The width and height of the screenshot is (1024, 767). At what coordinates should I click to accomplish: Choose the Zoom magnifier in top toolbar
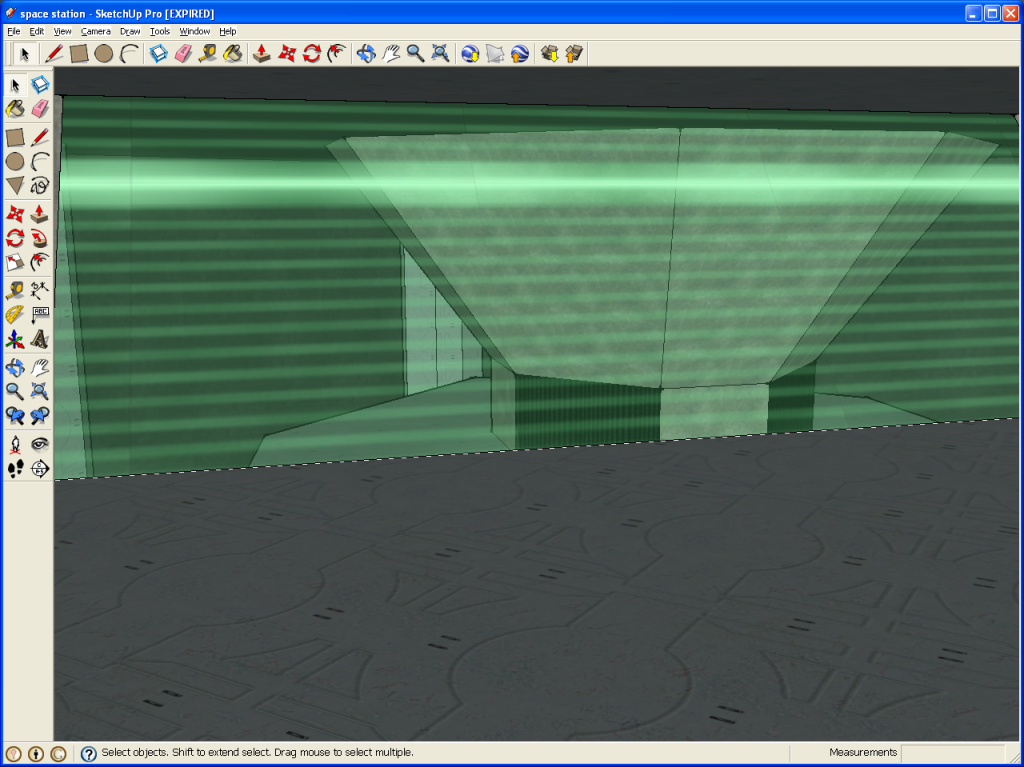(415, 54)
